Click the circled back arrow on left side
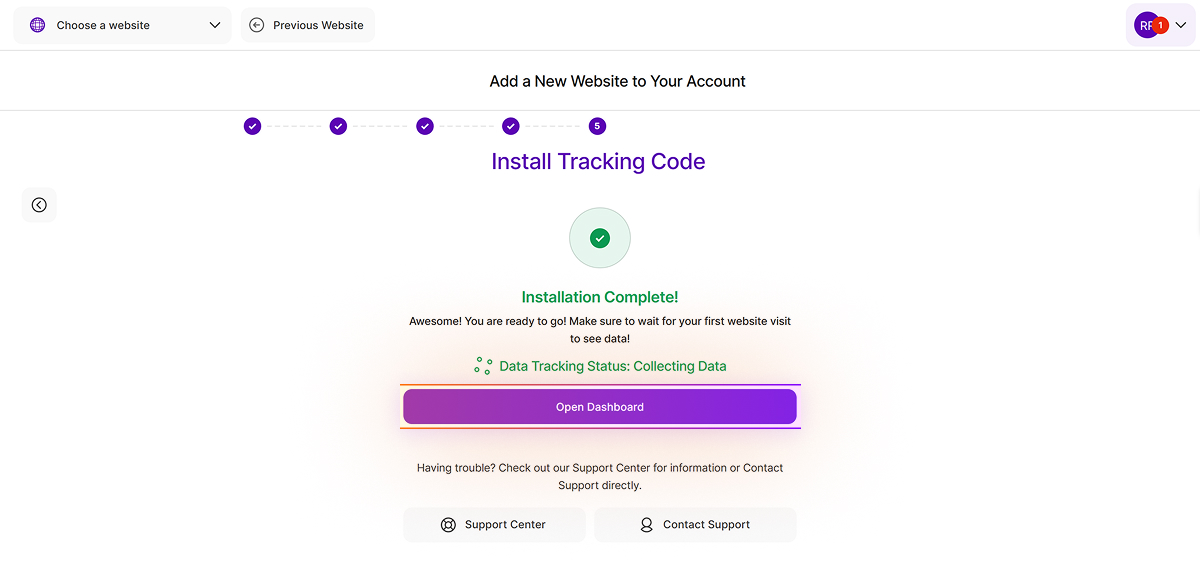This screenshot has width=1200, height=577. point(39,205)
